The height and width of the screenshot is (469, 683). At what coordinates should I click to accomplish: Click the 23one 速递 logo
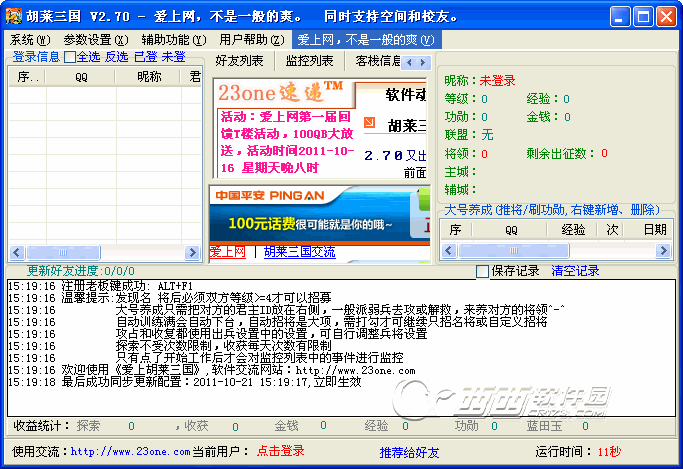pyautogui.click(x=281, y=92)
